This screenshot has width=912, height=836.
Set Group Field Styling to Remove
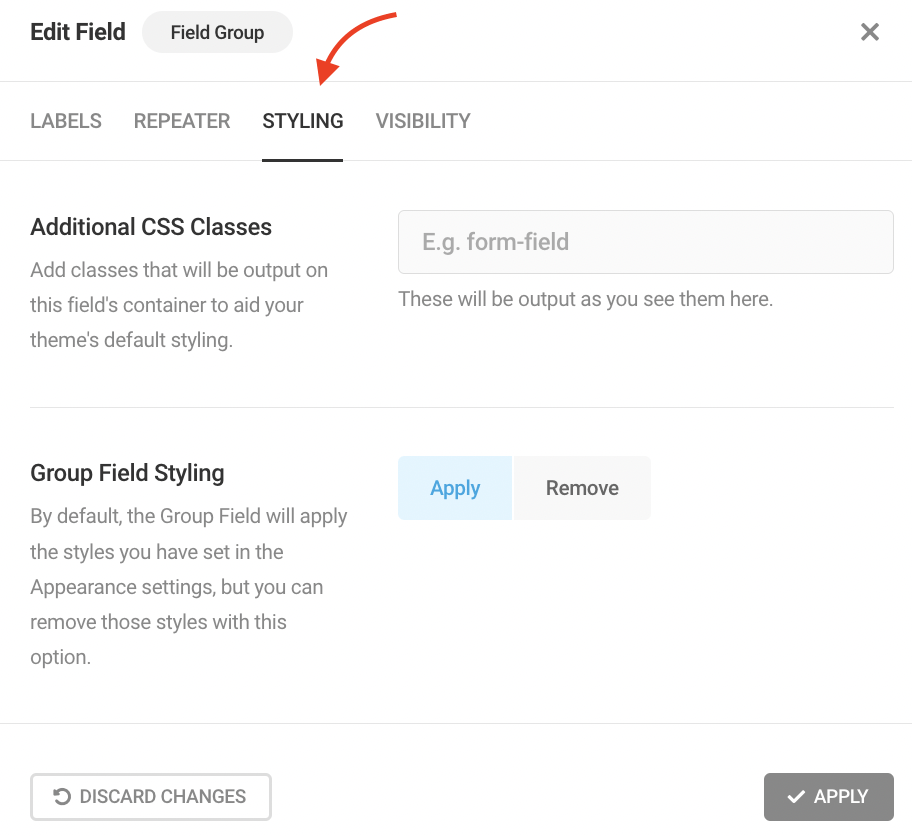[582, 488]
